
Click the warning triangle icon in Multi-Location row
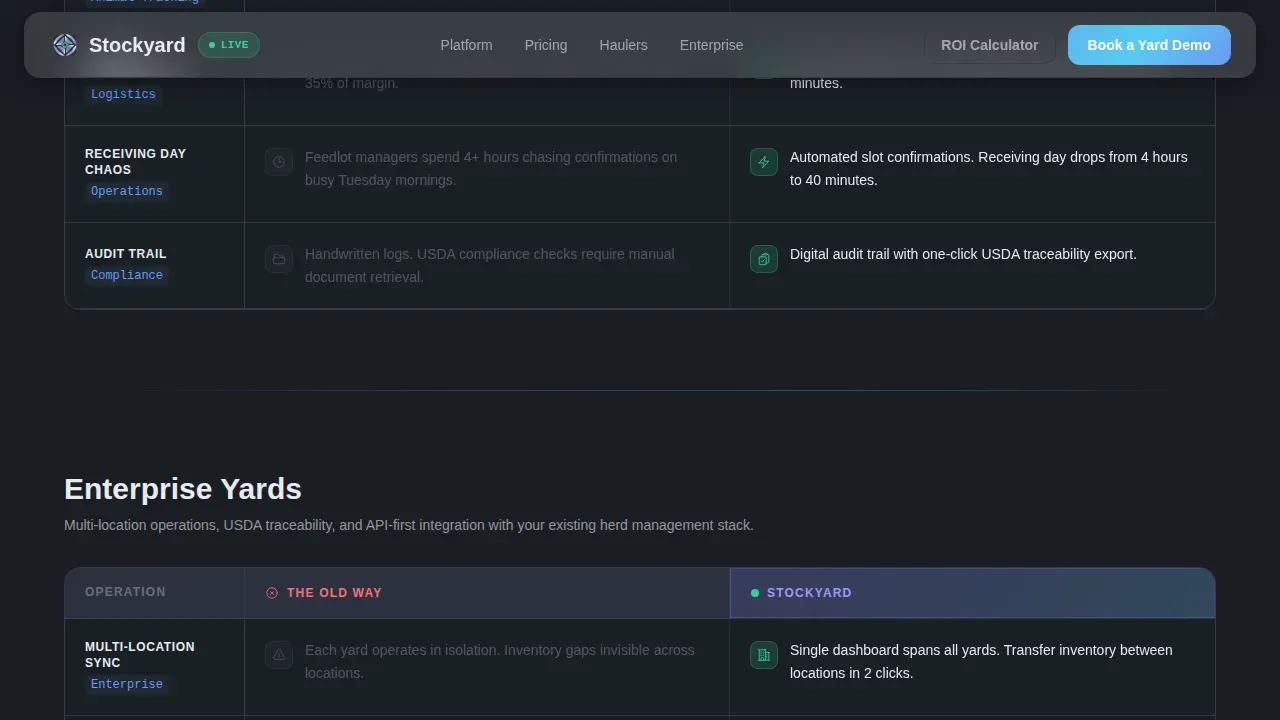click(279, 655)
